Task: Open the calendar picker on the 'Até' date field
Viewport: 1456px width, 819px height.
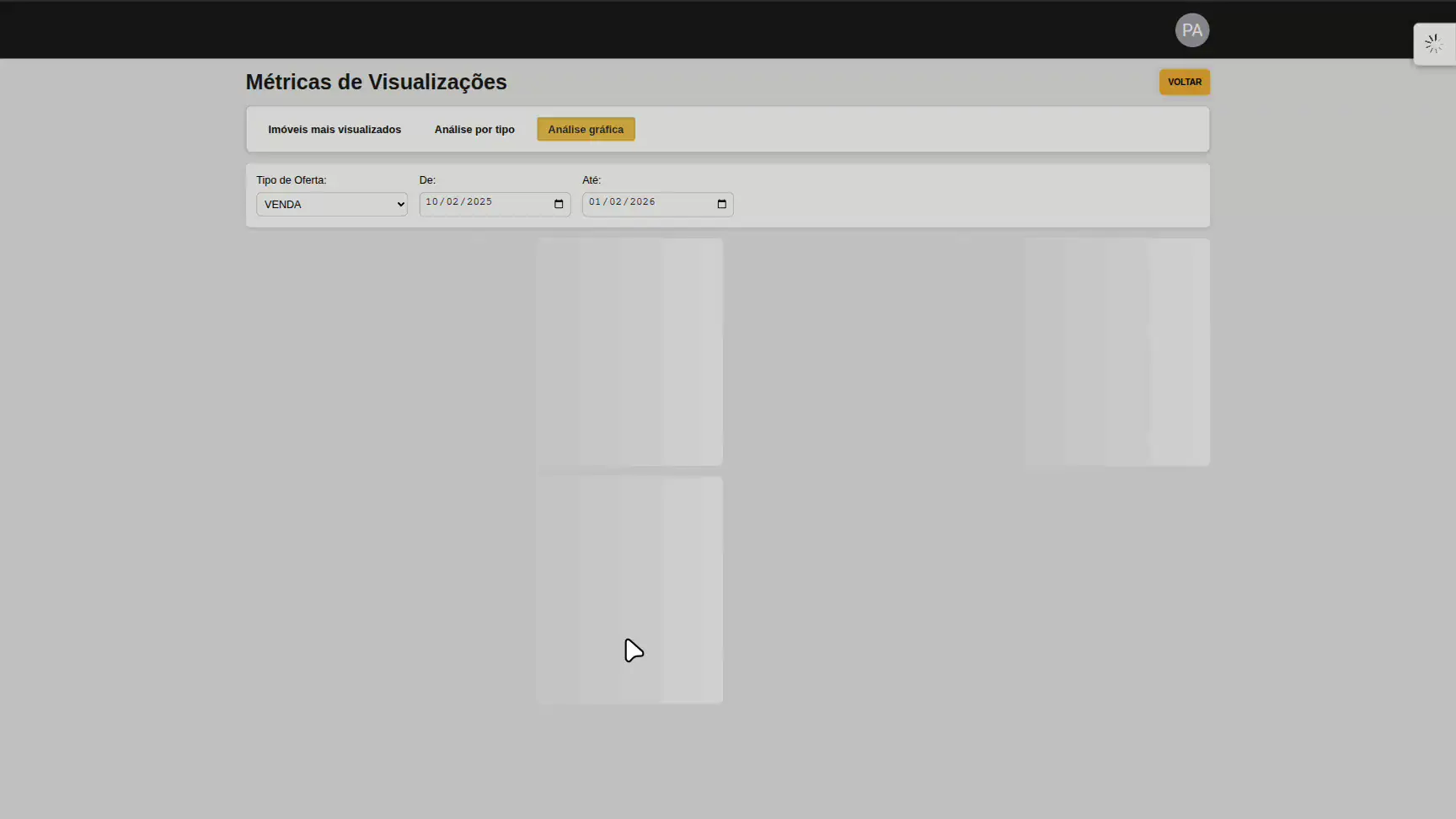Action: coord(720,203)
